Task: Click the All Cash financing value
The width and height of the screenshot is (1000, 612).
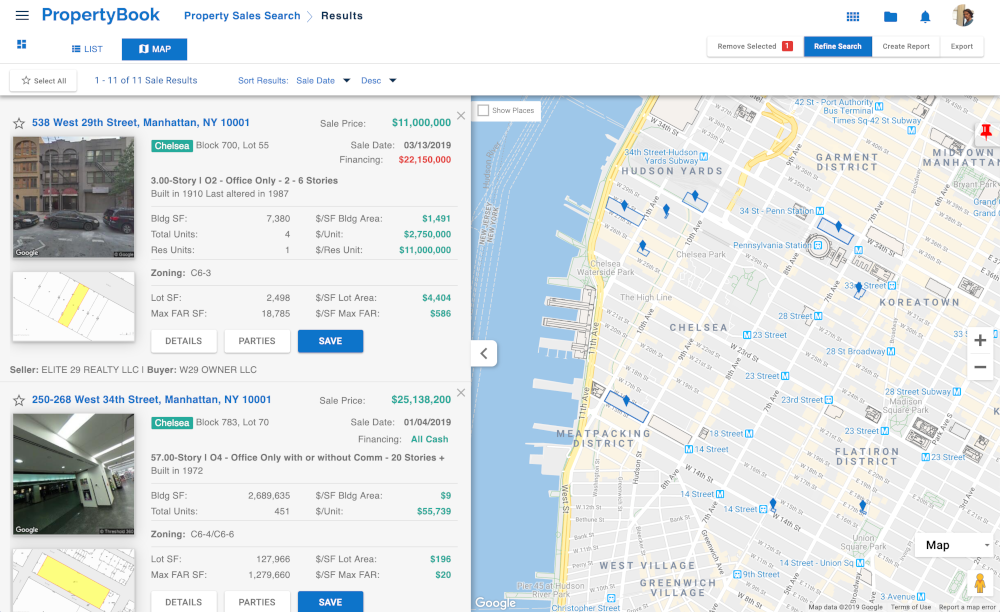Action: [430, 439]
